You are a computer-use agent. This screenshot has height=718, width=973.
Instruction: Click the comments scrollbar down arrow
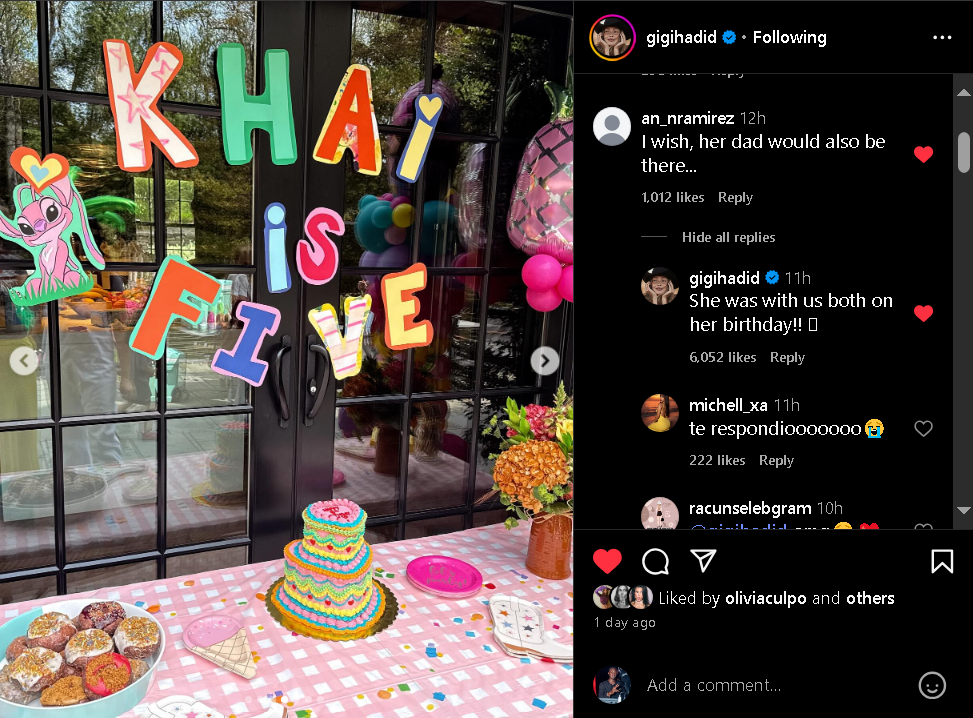click(x=963, y=510)
